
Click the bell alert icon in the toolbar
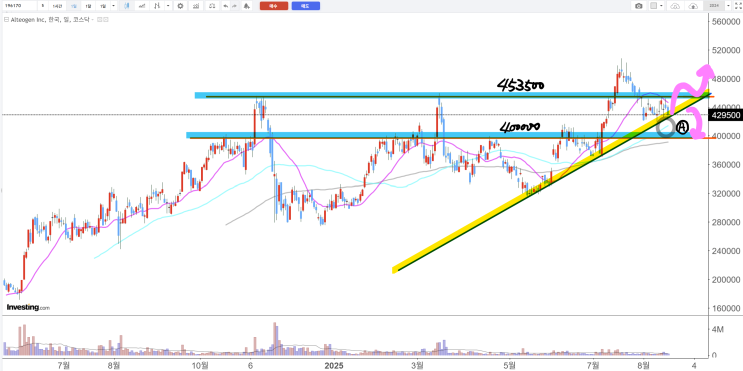coord(246,6)
